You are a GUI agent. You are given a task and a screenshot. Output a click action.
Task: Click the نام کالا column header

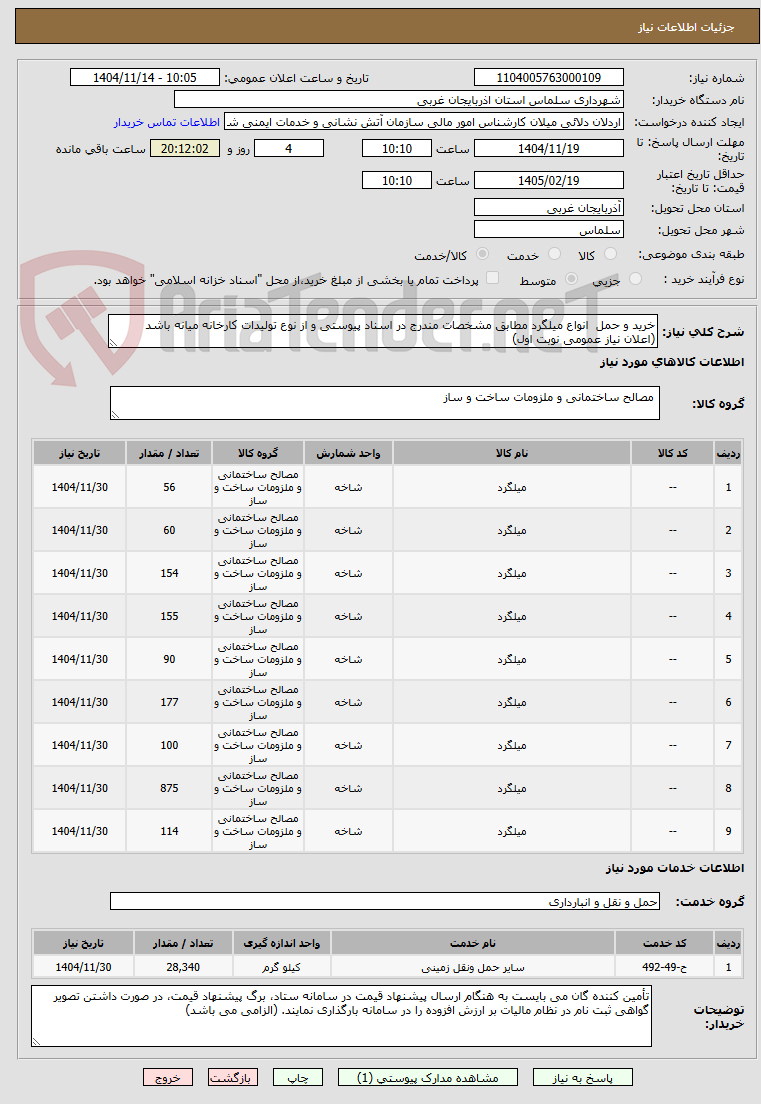pyautogui.click(x=512, y=453)
